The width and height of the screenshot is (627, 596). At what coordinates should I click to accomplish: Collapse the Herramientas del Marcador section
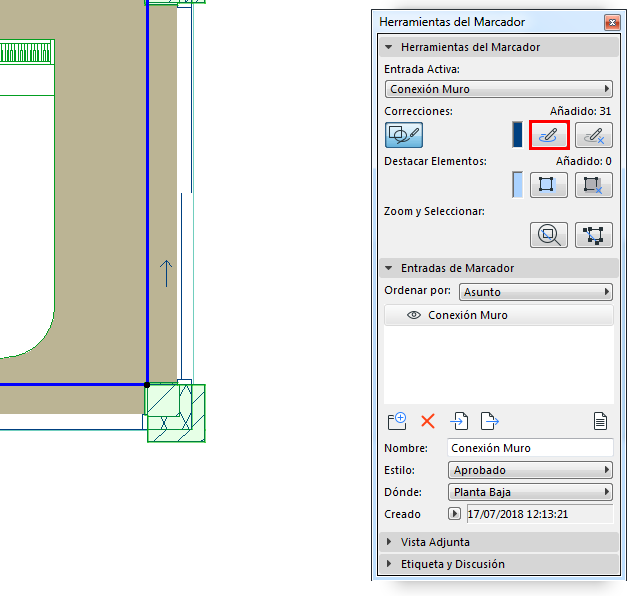388,47
